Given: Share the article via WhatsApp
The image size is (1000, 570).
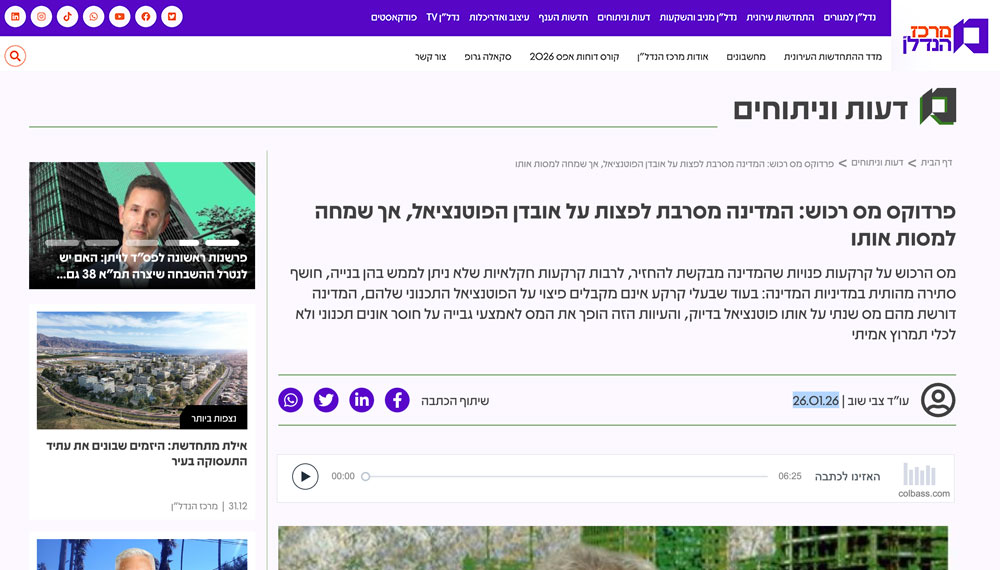Looking at the screenshot, I should click(290, 400).
